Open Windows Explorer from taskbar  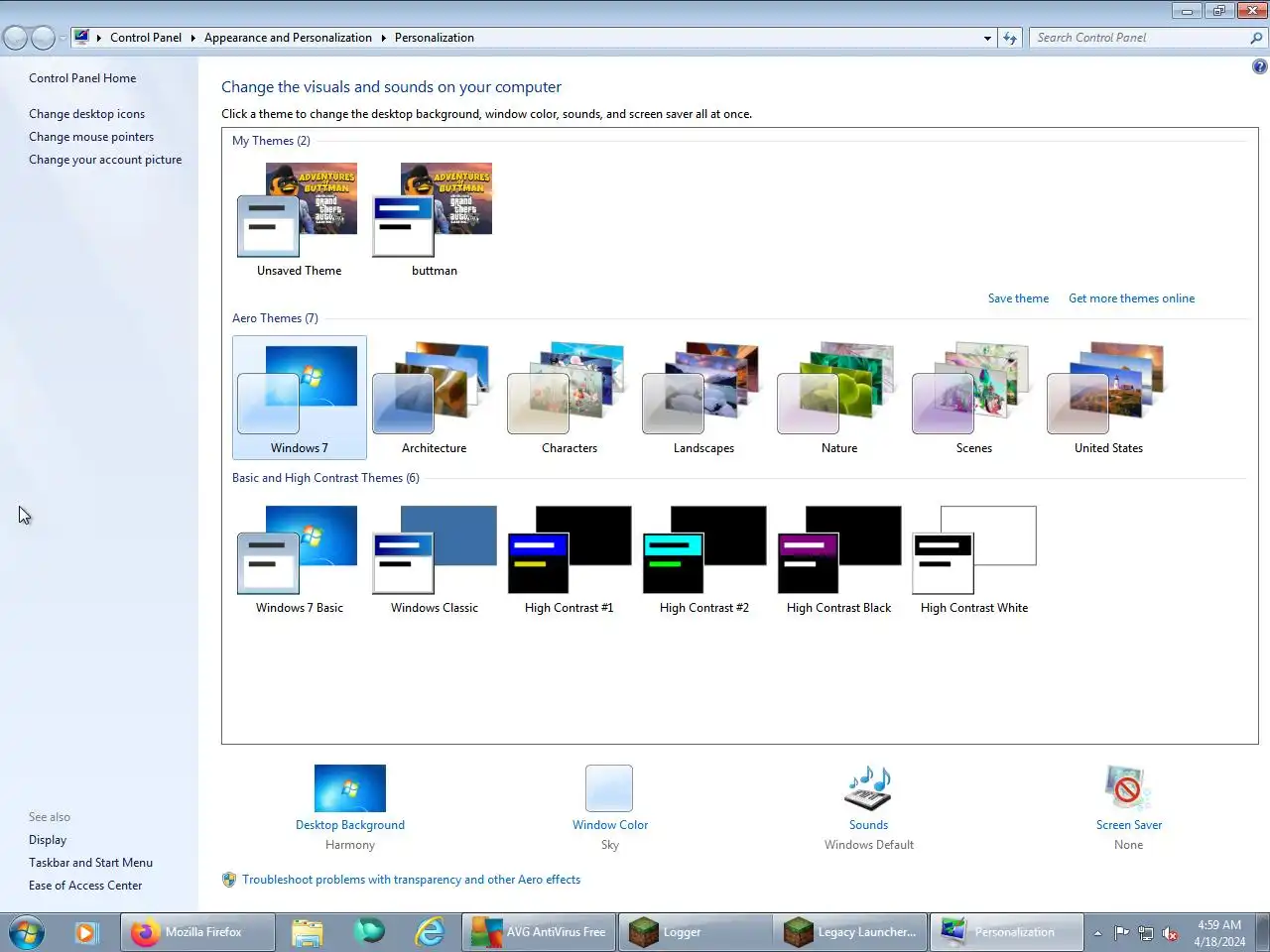pos(308,932)
